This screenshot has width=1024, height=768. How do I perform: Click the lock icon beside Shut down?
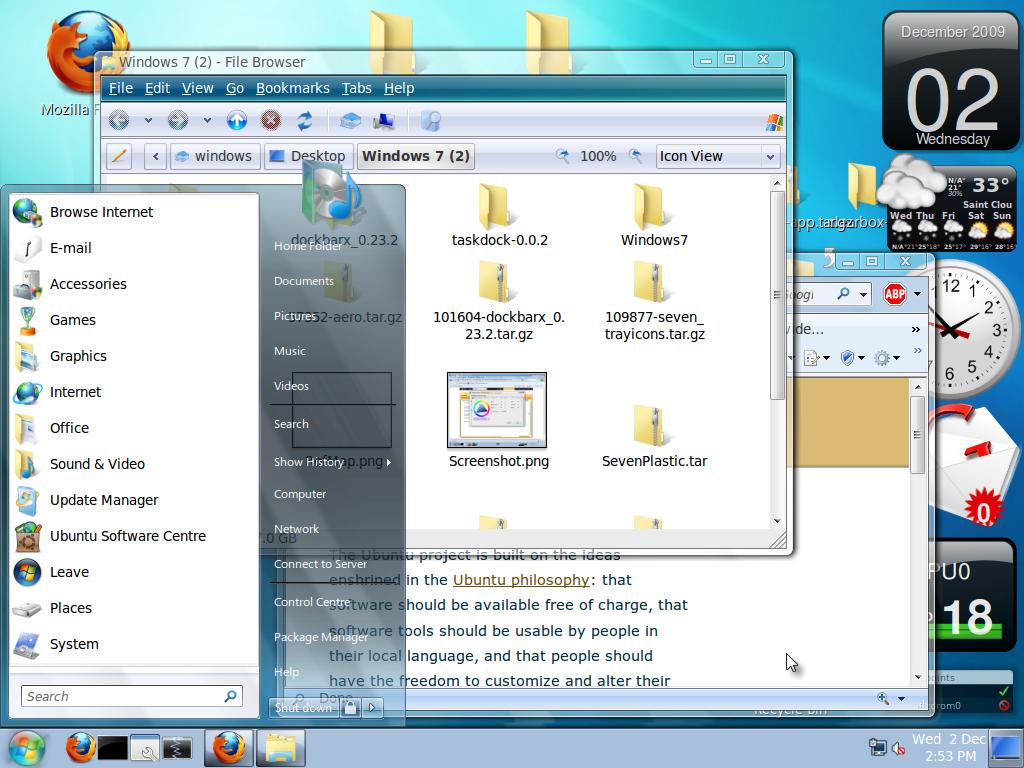(x=349, y=707)
